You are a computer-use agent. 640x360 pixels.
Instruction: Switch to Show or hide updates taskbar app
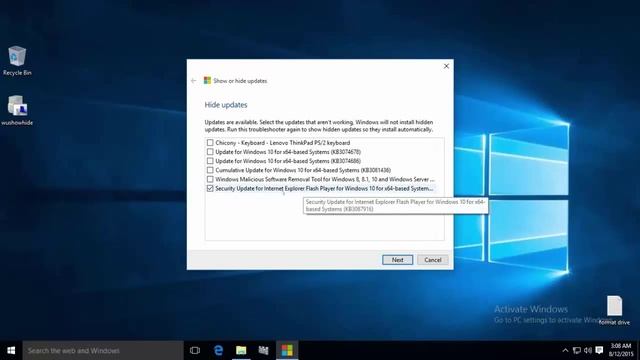coord(287,350)
